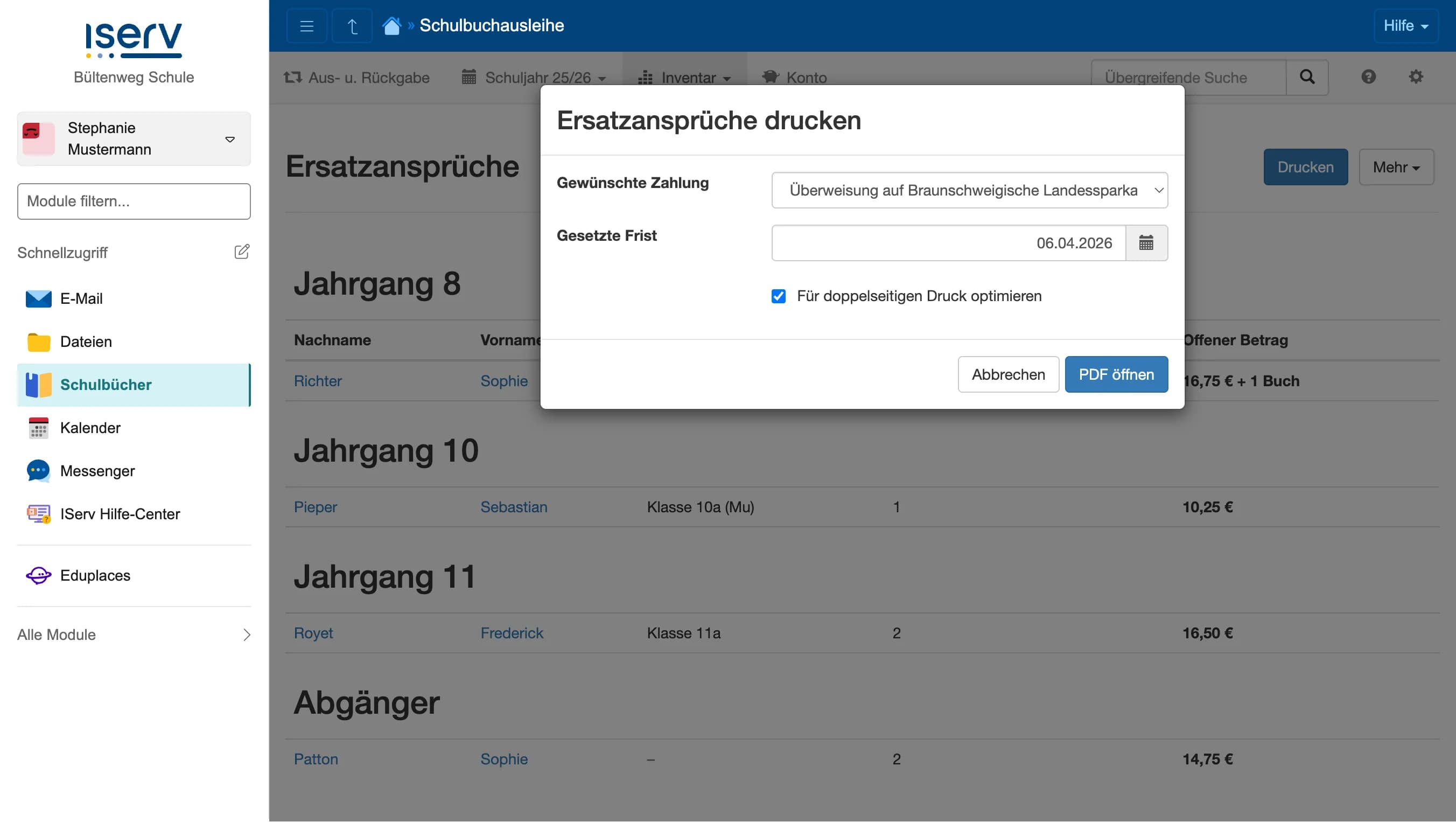Open the hamburger navigation menu
Screen dimensions: 1456x822
(x=306, y=25)
